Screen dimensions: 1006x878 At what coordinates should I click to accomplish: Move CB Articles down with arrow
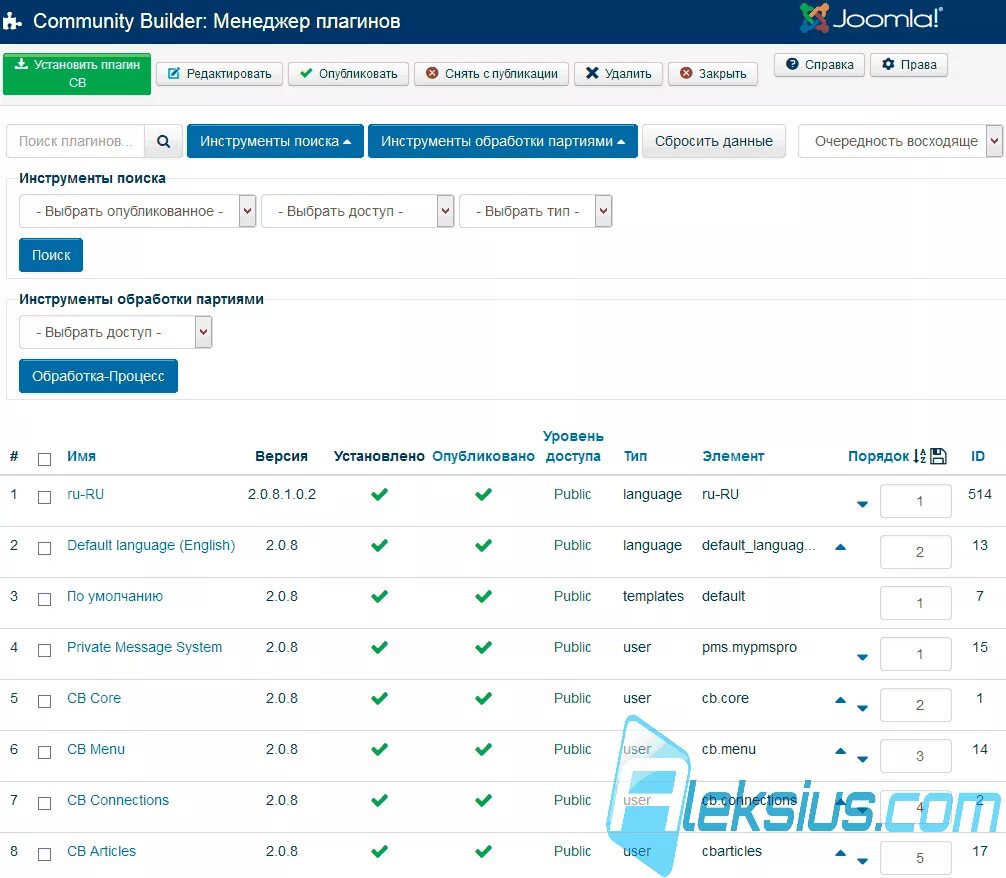tap(862, 861)
